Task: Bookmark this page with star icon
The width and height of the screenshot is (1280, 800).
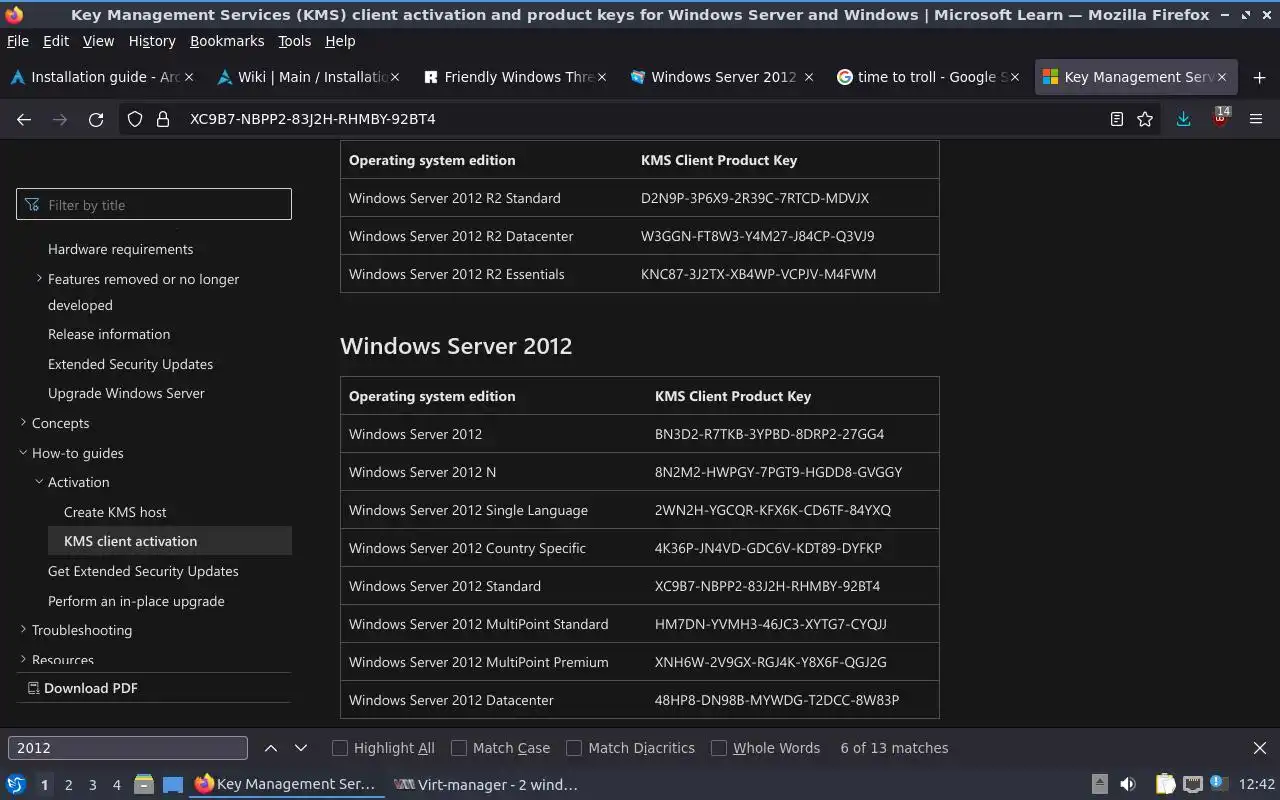Action: point(1145,119)
